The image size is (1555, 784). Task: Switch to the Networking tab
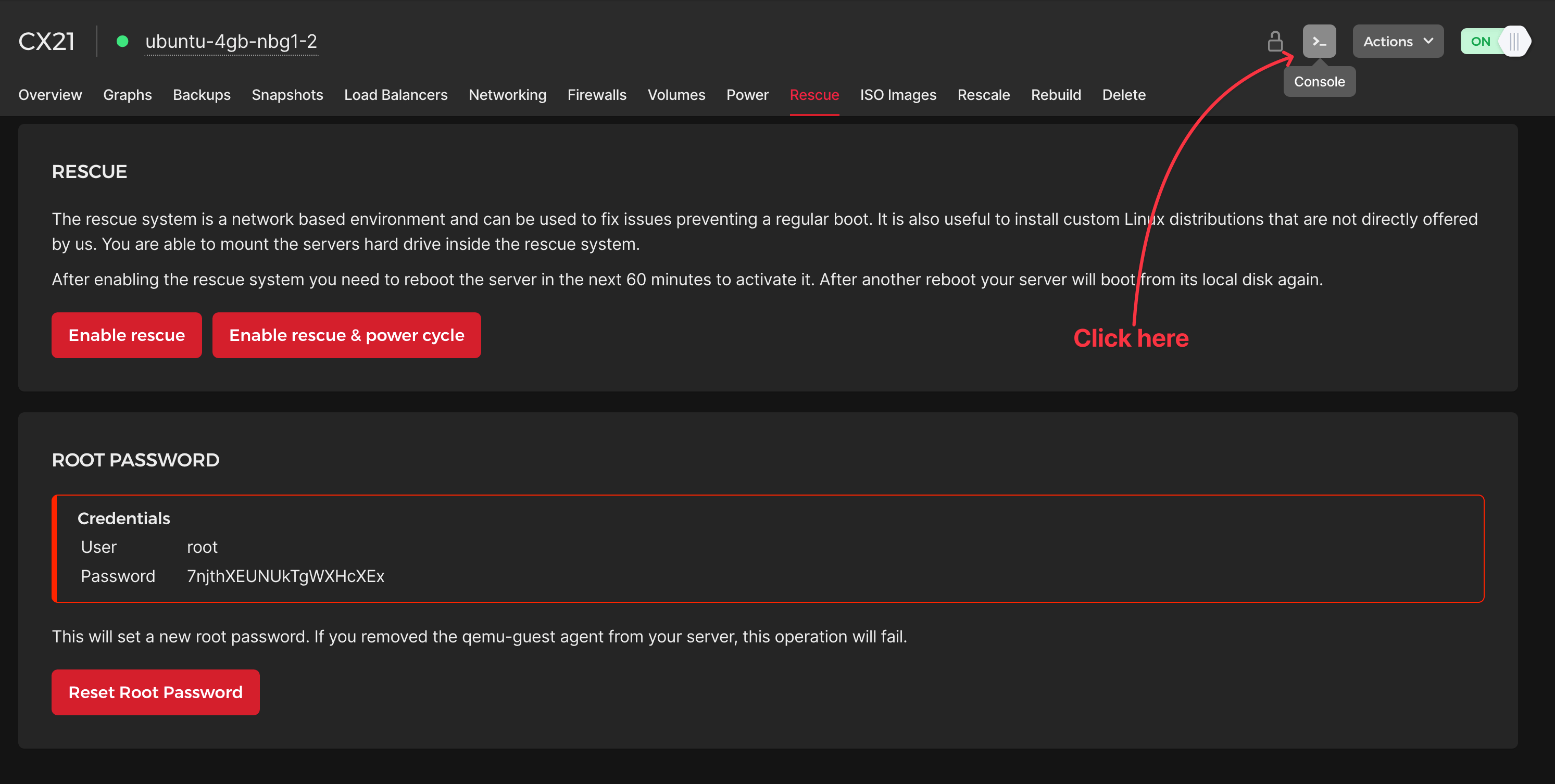click(x=507, y=95)
